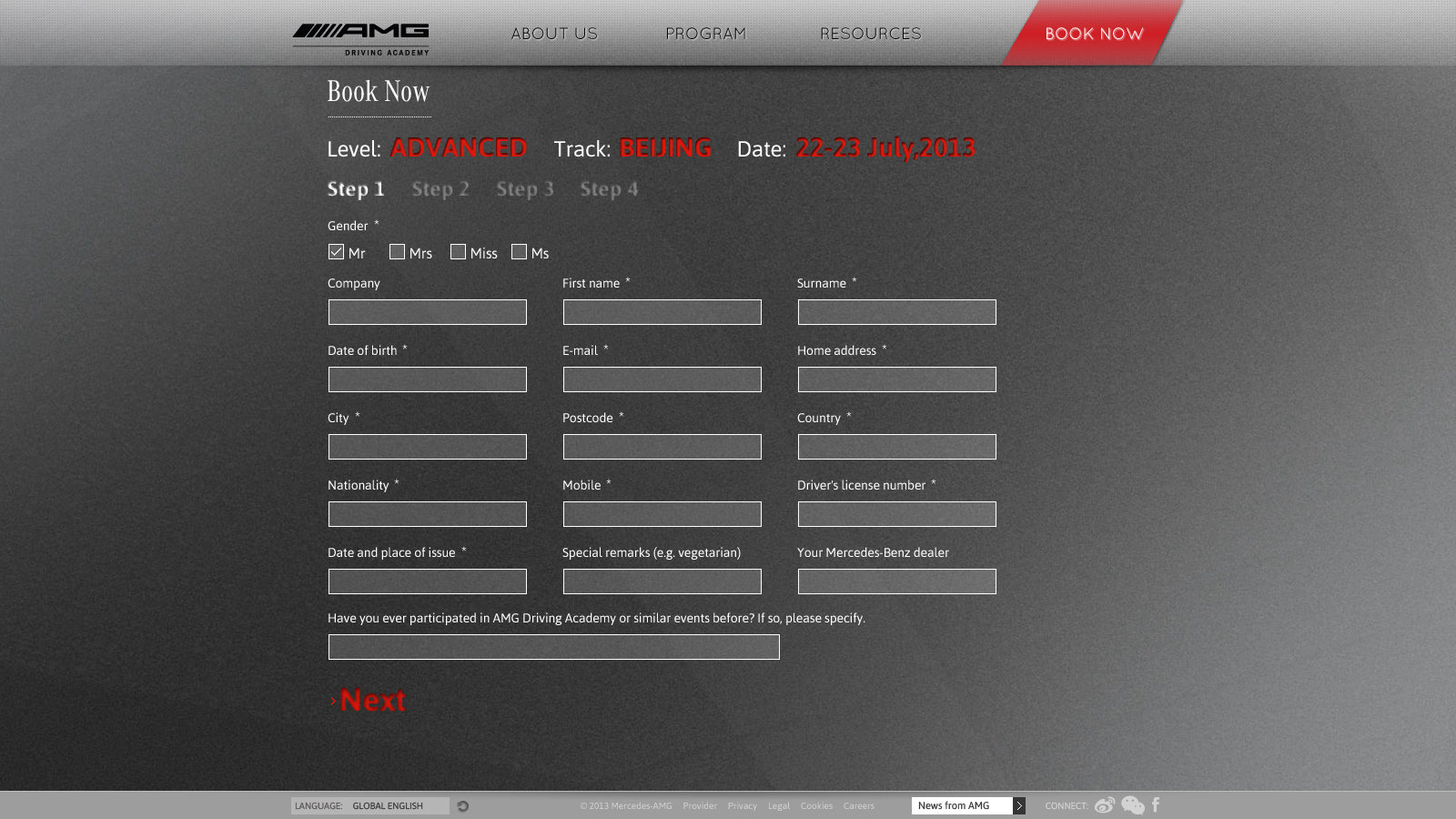
Task: Check the Ms gender checkbox
Action: [x=519, y=252]
